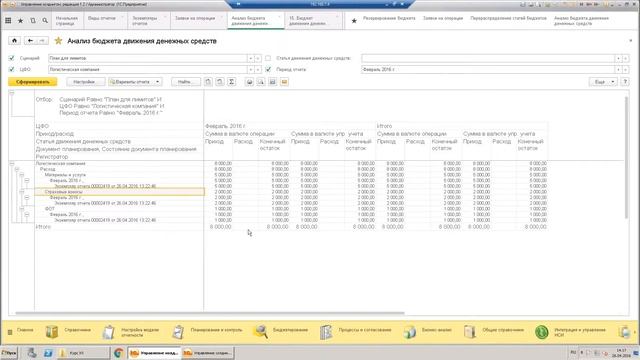
Task: Click first toolbar icon right of Найти
Action: pyautogui.click(x=208, y=82)
